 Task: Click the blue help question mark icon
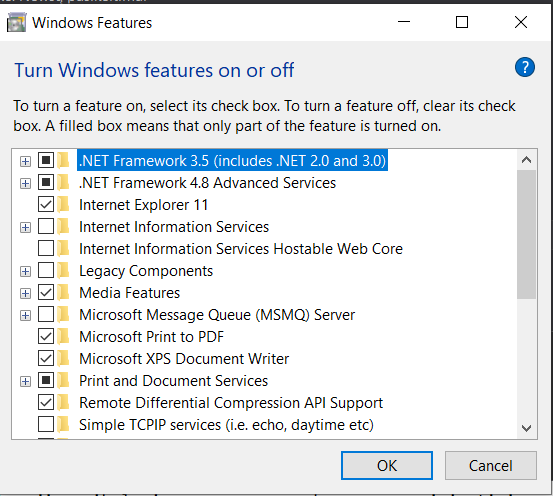pos(524,67)
